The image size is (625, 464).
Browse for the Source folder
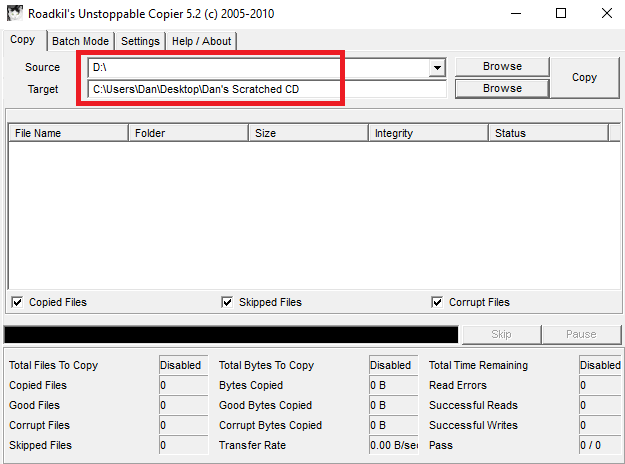point(502,66)
